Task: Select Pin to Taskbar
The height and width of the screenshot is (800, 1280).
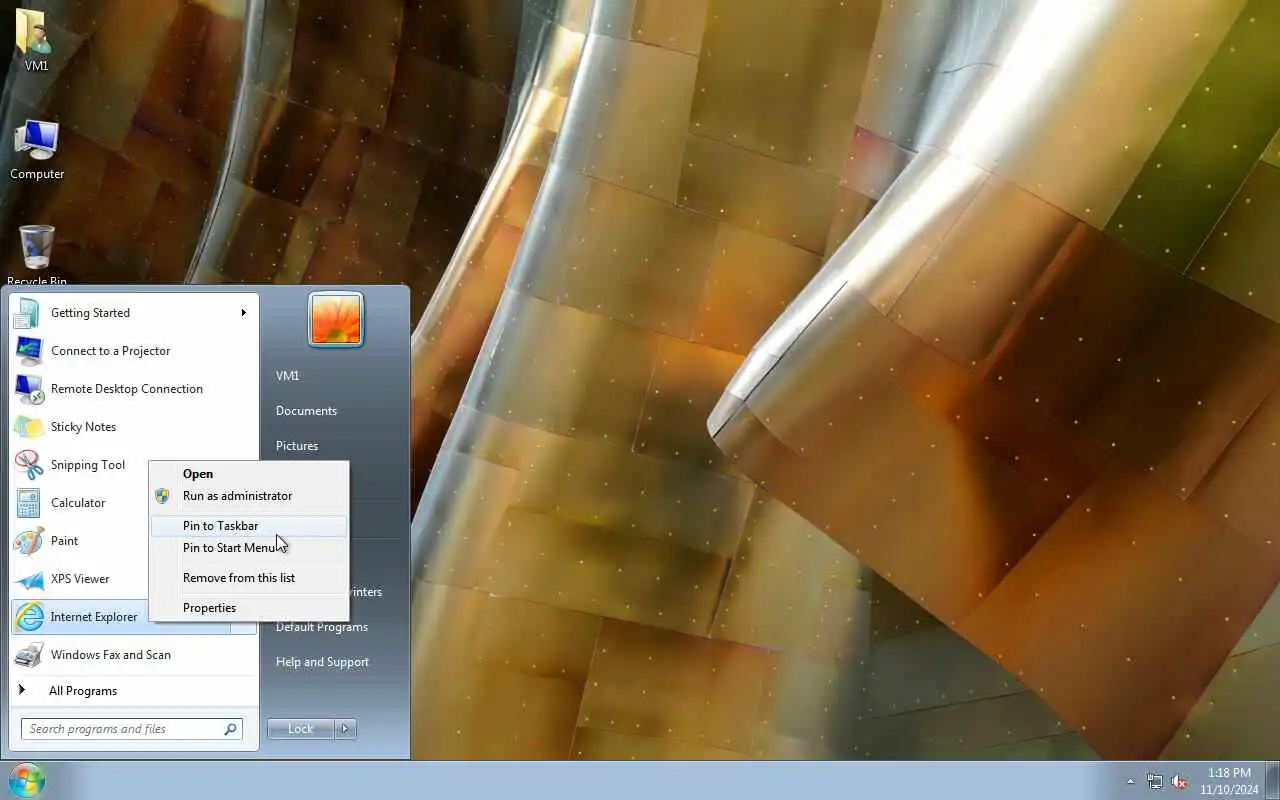Action: tap(249, 526)
